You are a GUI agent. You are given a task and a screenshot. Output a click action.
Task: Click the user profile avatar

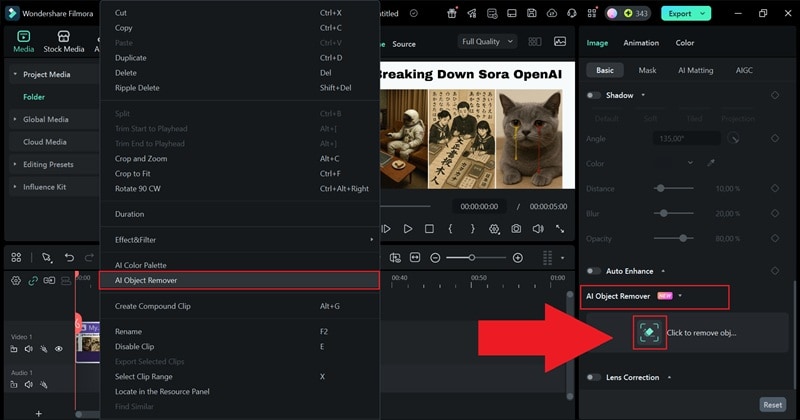(x=612, y=13)
